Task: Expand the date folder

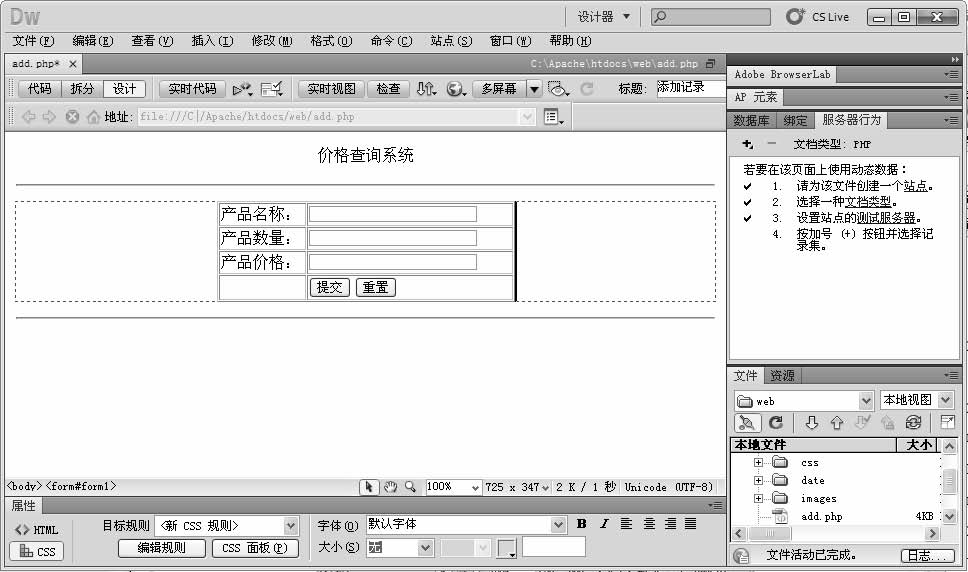Action: (758, 480)
